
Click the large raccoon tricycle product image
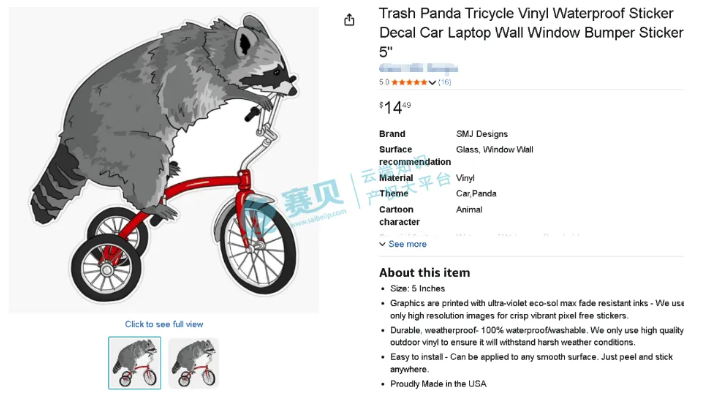(164, 160)
